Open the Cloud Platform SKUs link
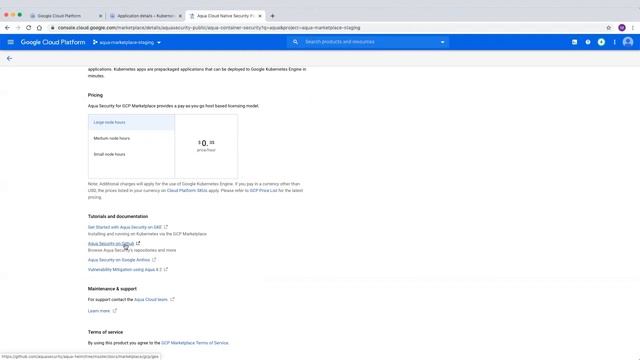640x360 pixels. pos(187,191)
